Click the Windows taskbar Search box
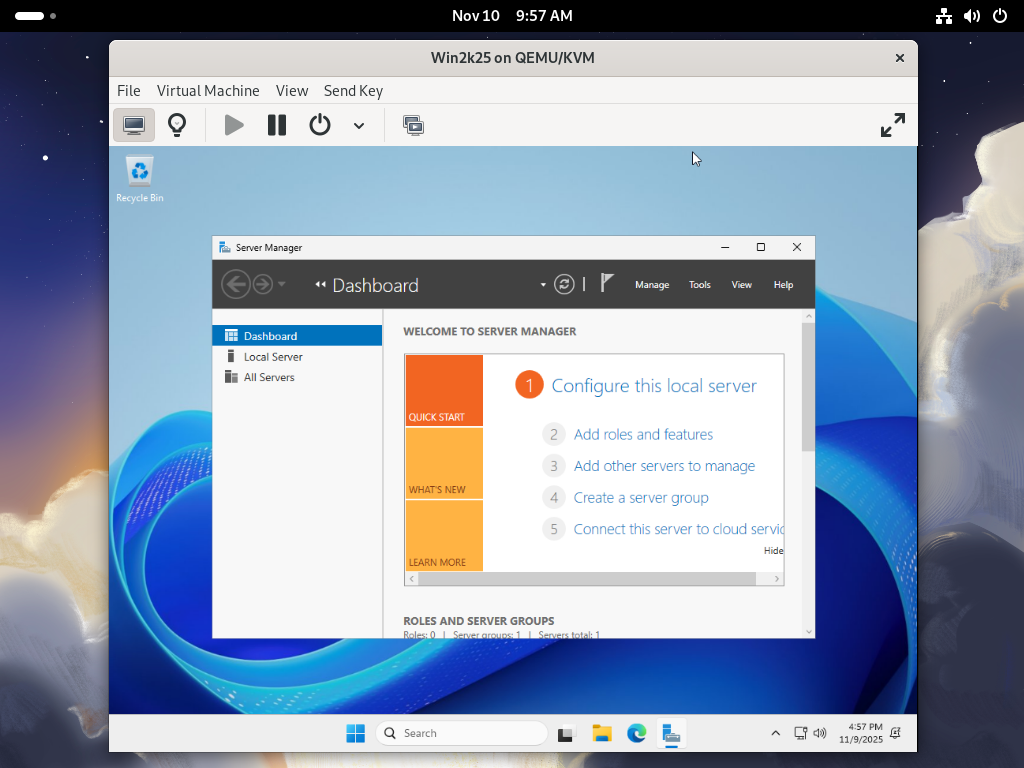The image size is (1024, 768). [461, 733]
